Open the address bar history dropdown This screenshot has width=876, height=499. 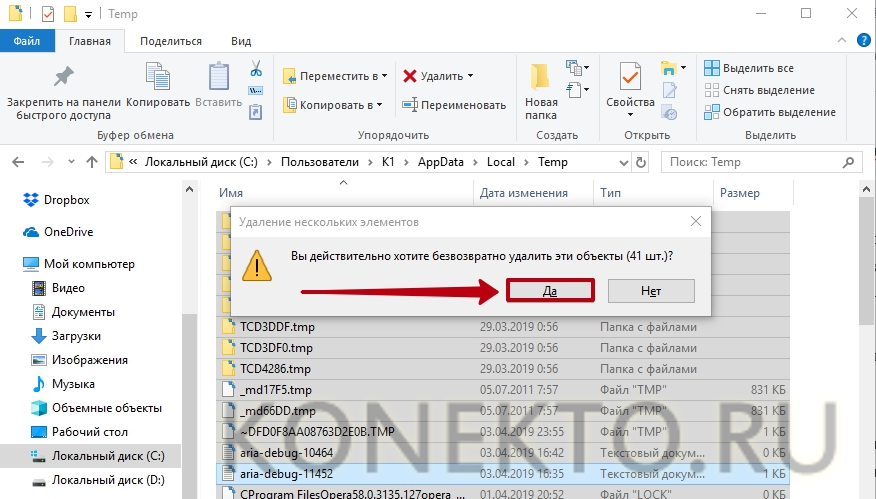click(624, 163)
